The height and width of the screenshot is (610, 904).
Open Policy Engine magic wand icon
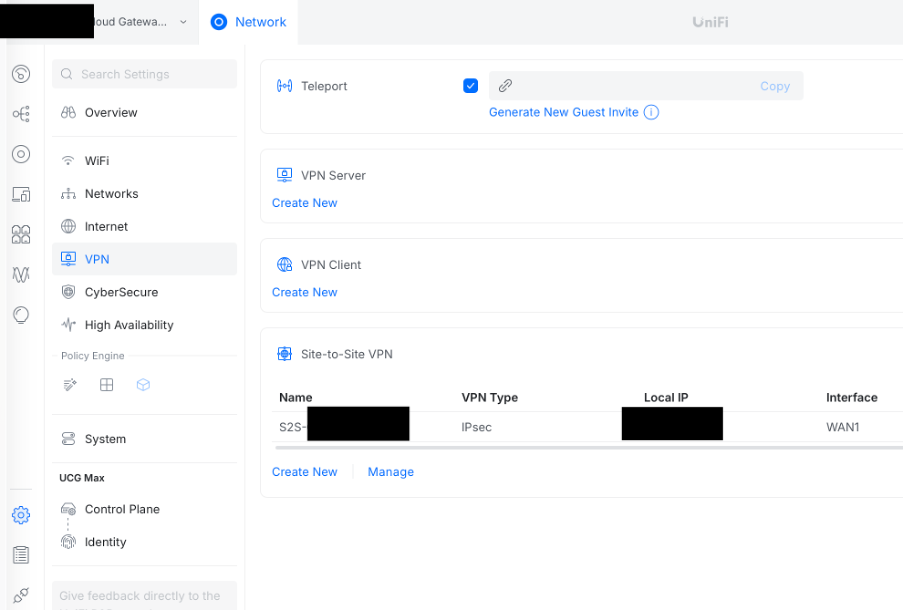(x=70, y=385)
